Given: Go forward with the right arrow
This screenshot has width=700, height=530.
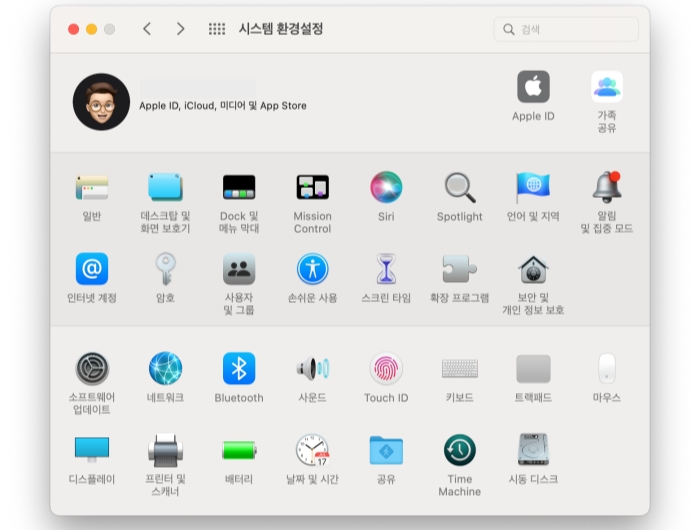Looking at the screenshot, I should (180, 29).
